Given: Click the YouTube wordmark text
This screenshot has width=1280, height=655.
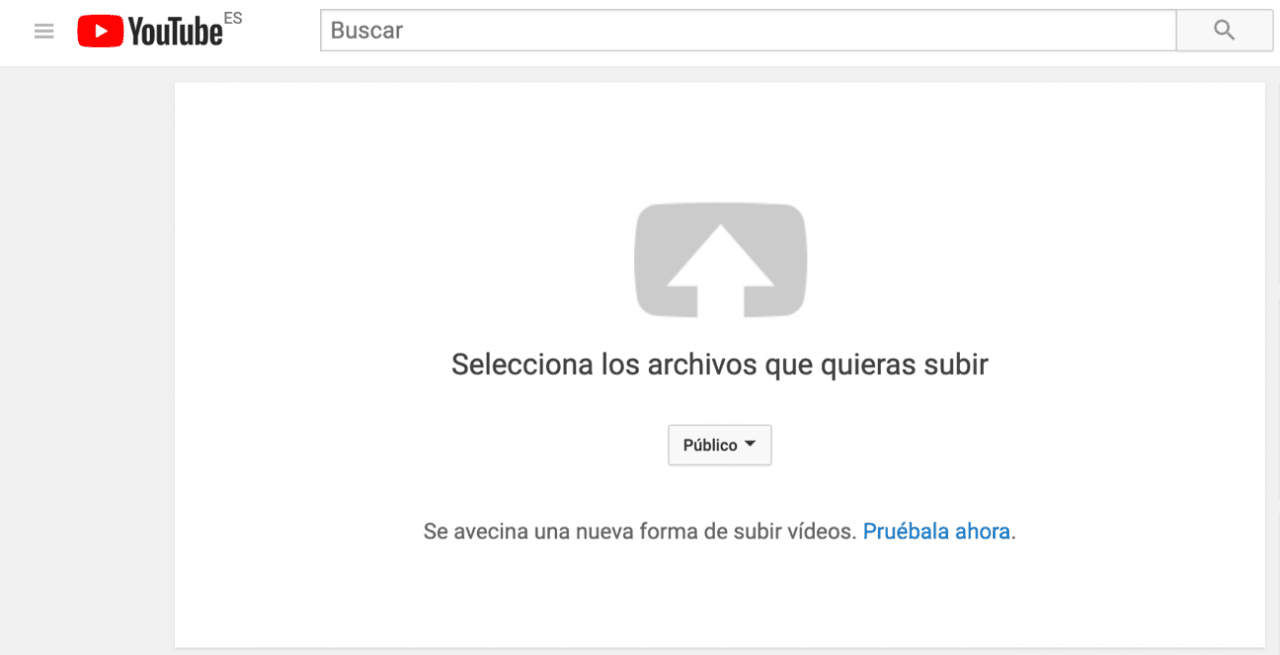Looking at the screenshot, I should [x=175, y=31].
